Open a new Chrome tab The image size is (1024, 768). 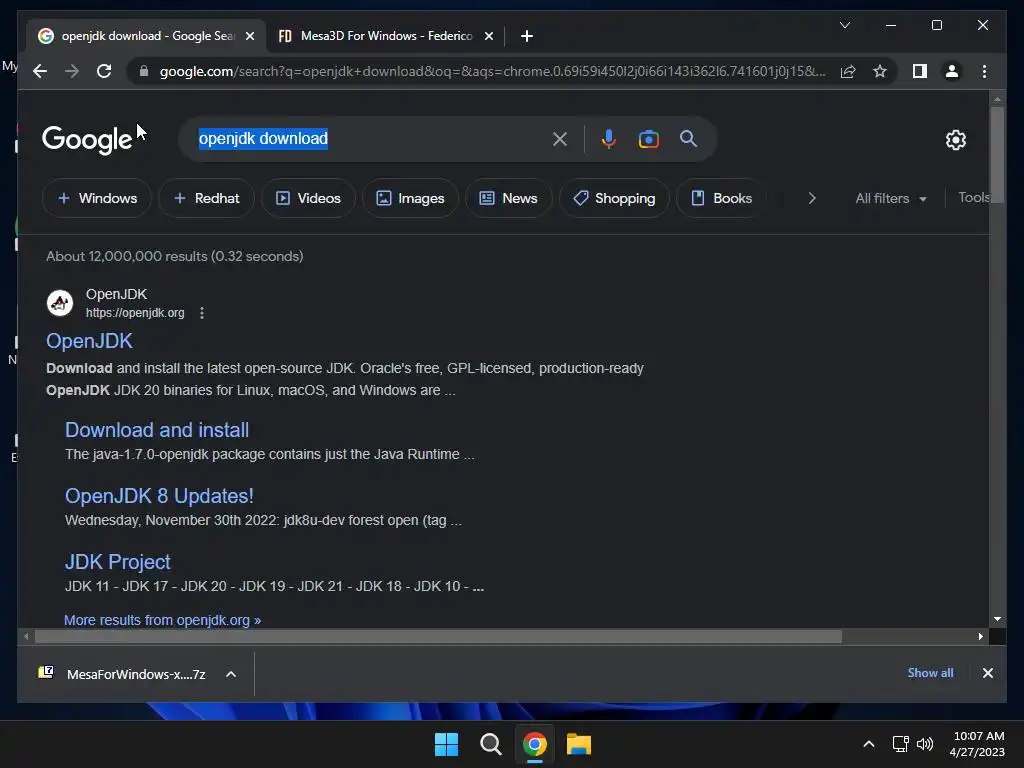click(x=527, y=36)
